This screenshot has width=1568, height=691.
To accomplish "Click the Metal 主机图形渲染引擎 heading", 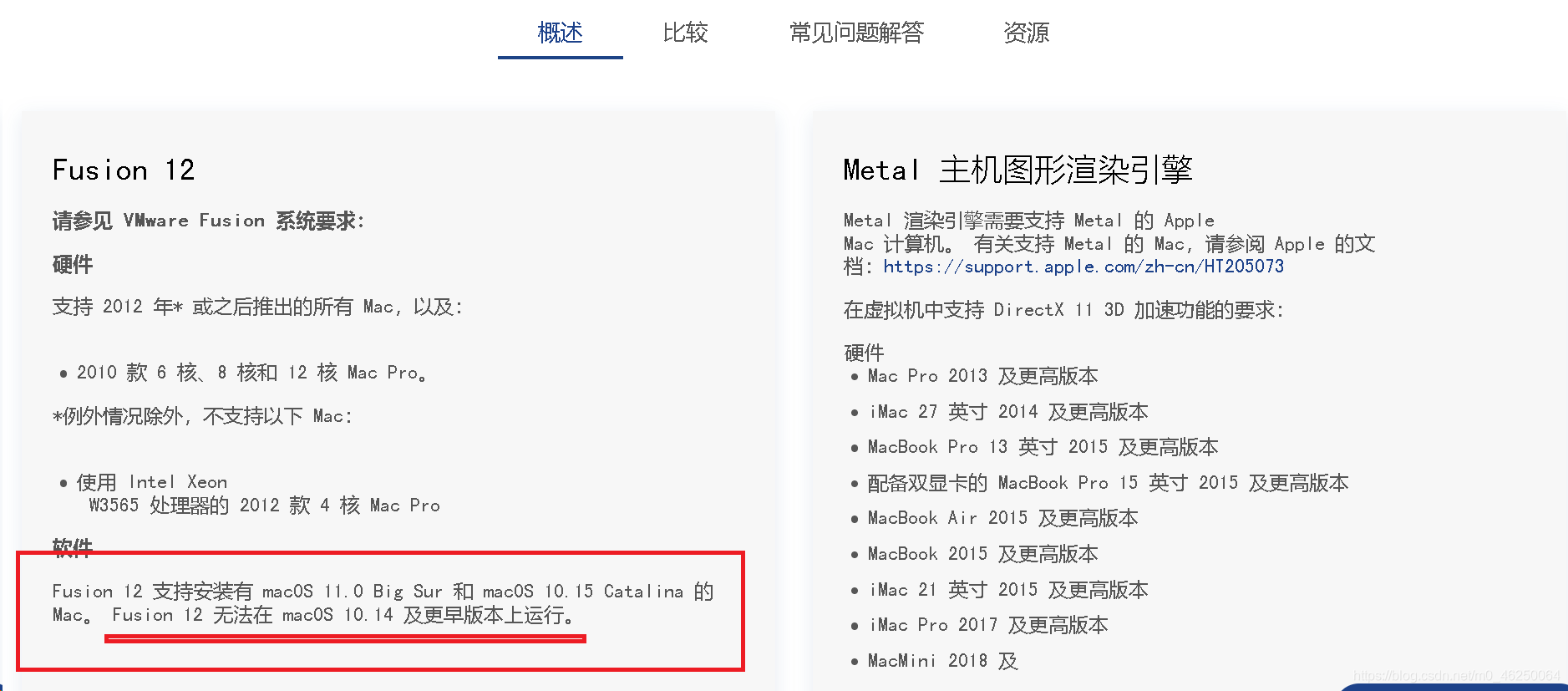I will 1017,170.
